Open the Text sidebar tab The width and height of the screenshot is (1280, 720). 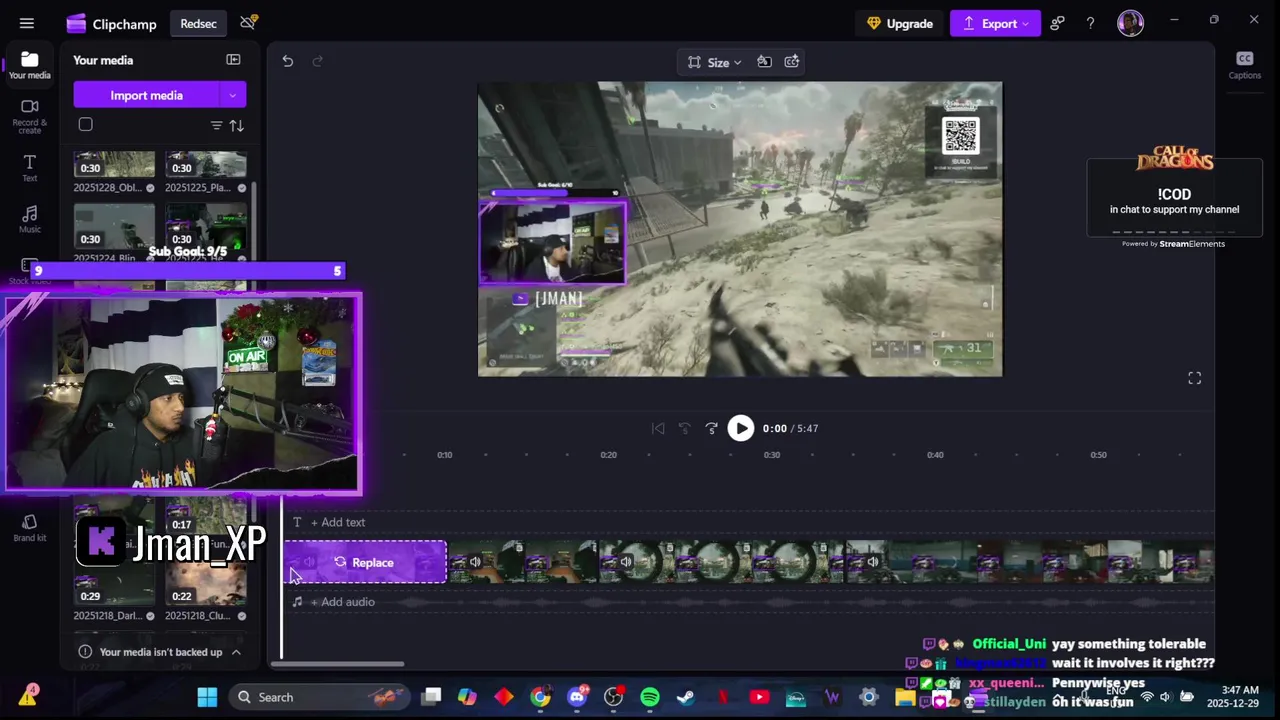[x=29, y=168]
